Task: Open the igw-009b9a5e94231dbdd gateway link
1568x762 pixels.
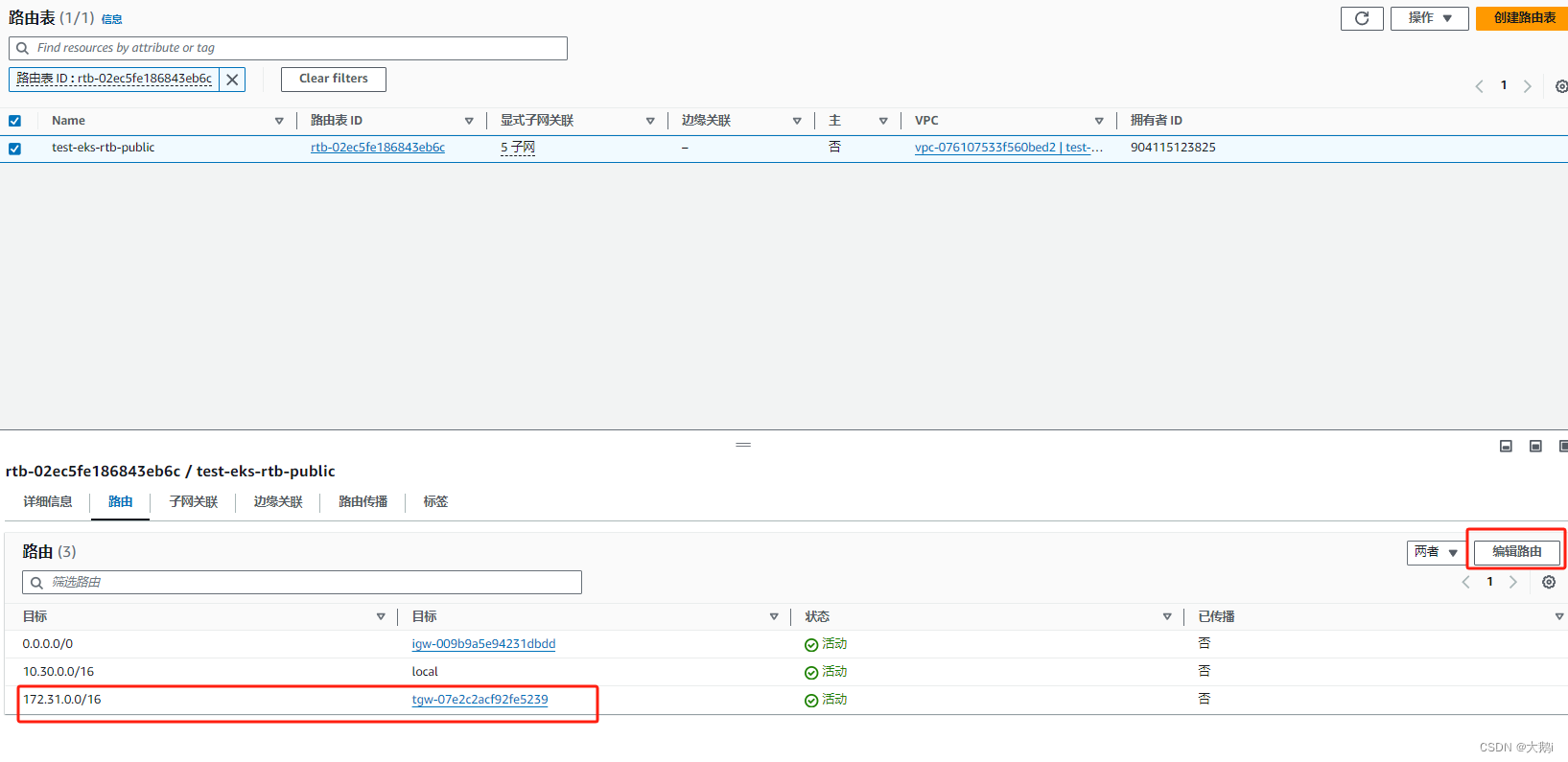Action: tap(483, 644)
